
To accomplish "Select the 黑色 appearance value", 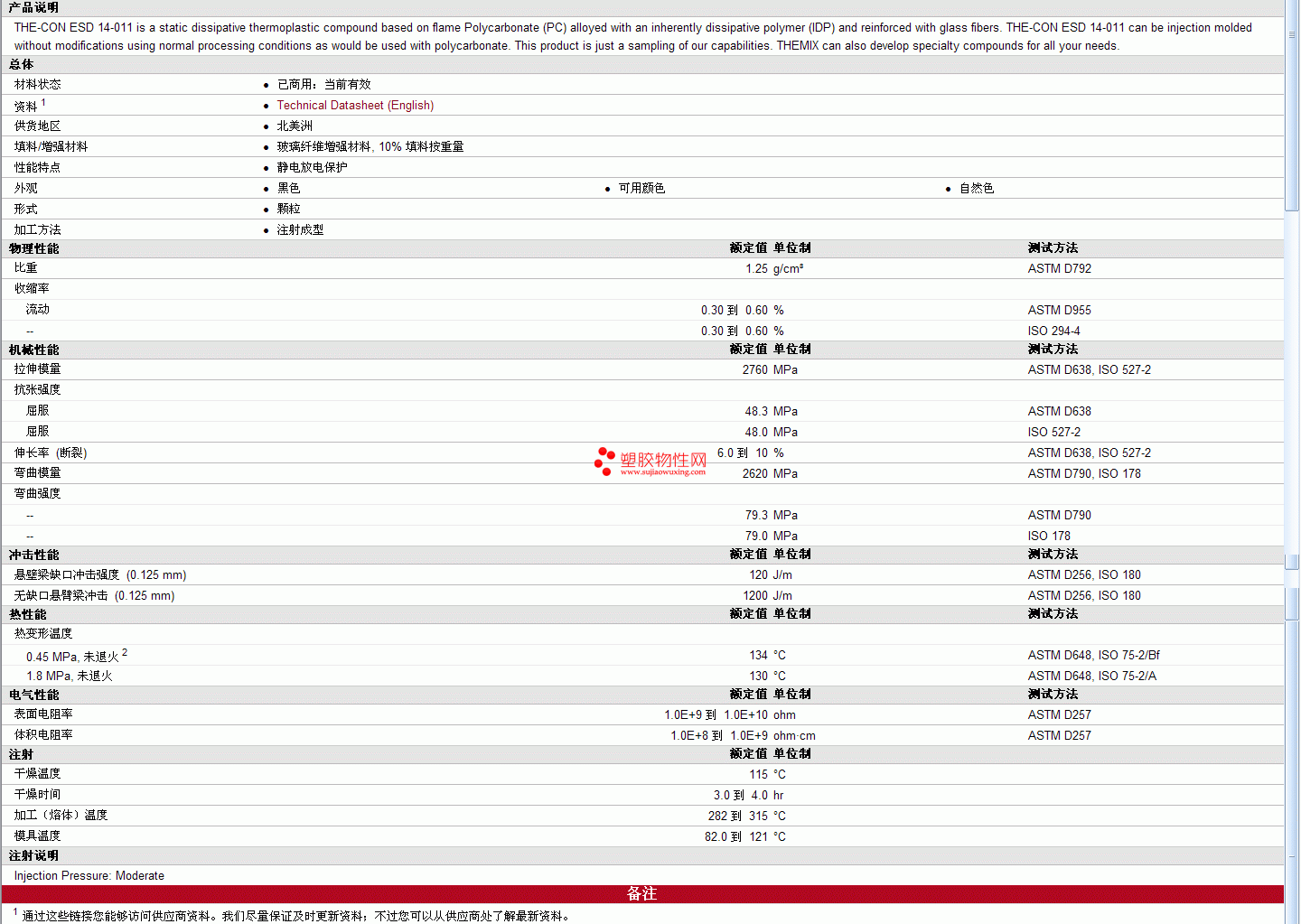I will 288,188.
